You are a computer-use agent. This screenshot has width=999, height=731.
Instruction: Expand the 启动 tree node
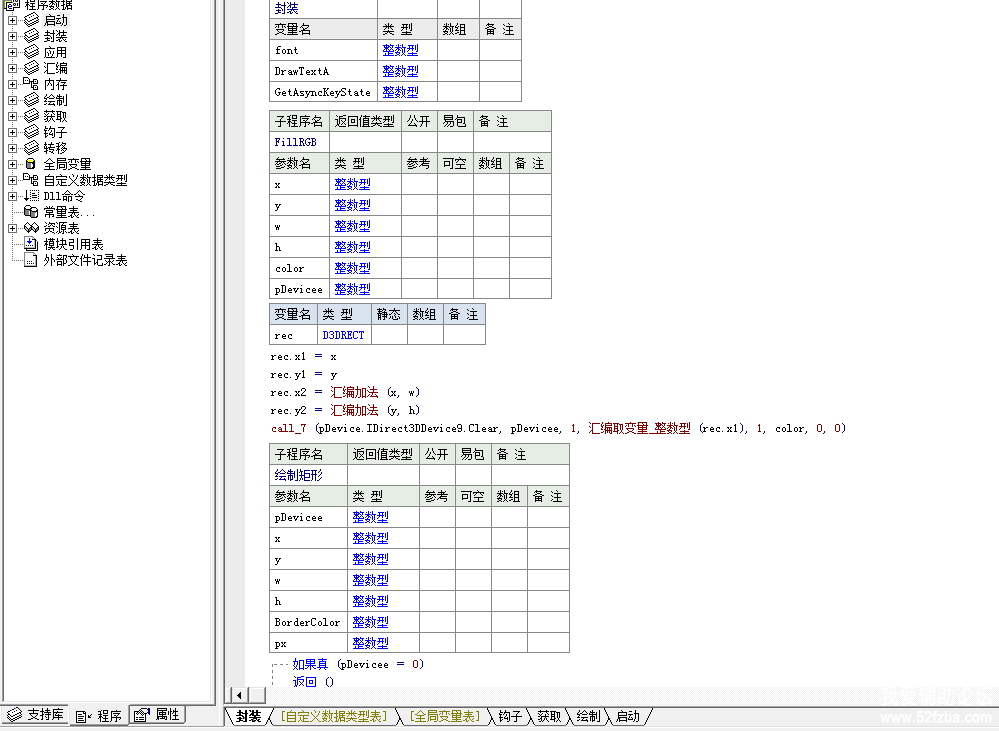pos(13,20)
